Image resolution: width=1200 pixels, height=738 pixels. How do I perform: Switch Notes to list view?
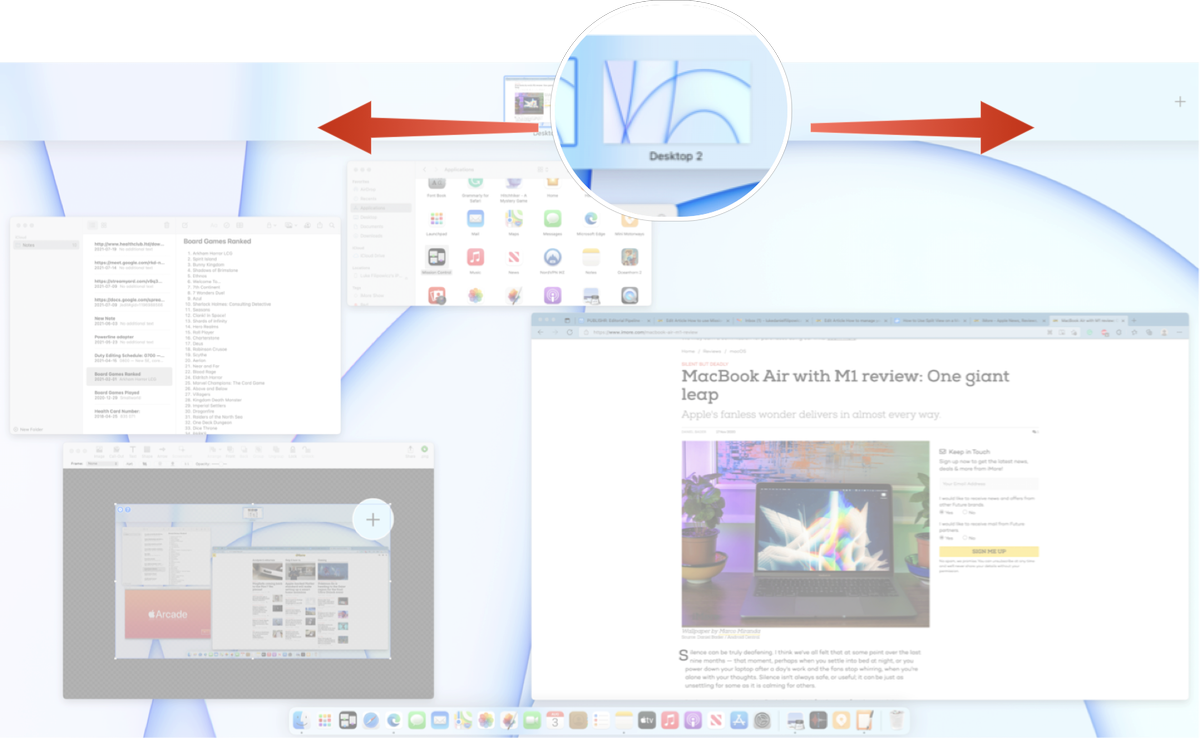(x=92, y=225)
